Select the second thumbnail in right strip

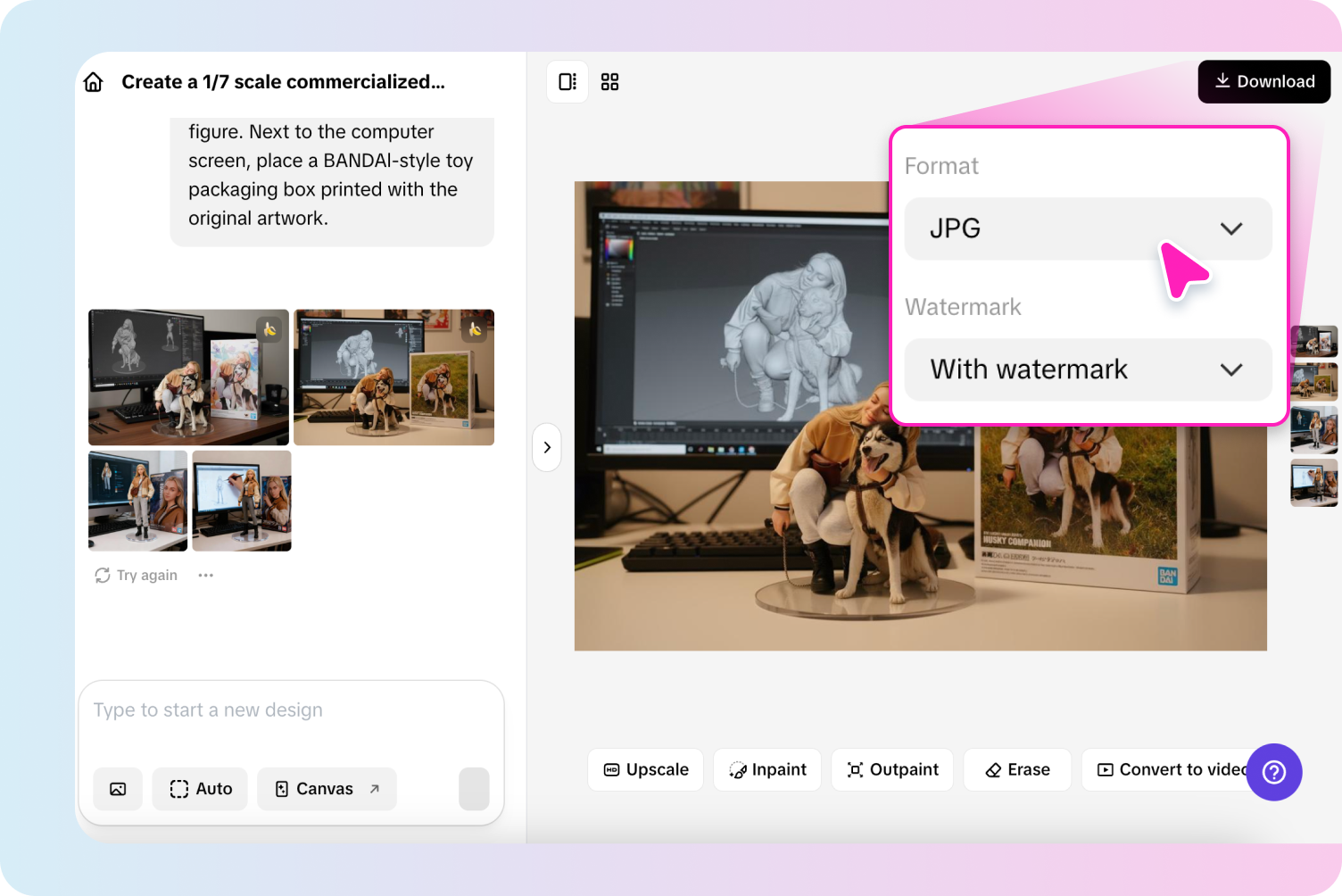(1314, 382)
